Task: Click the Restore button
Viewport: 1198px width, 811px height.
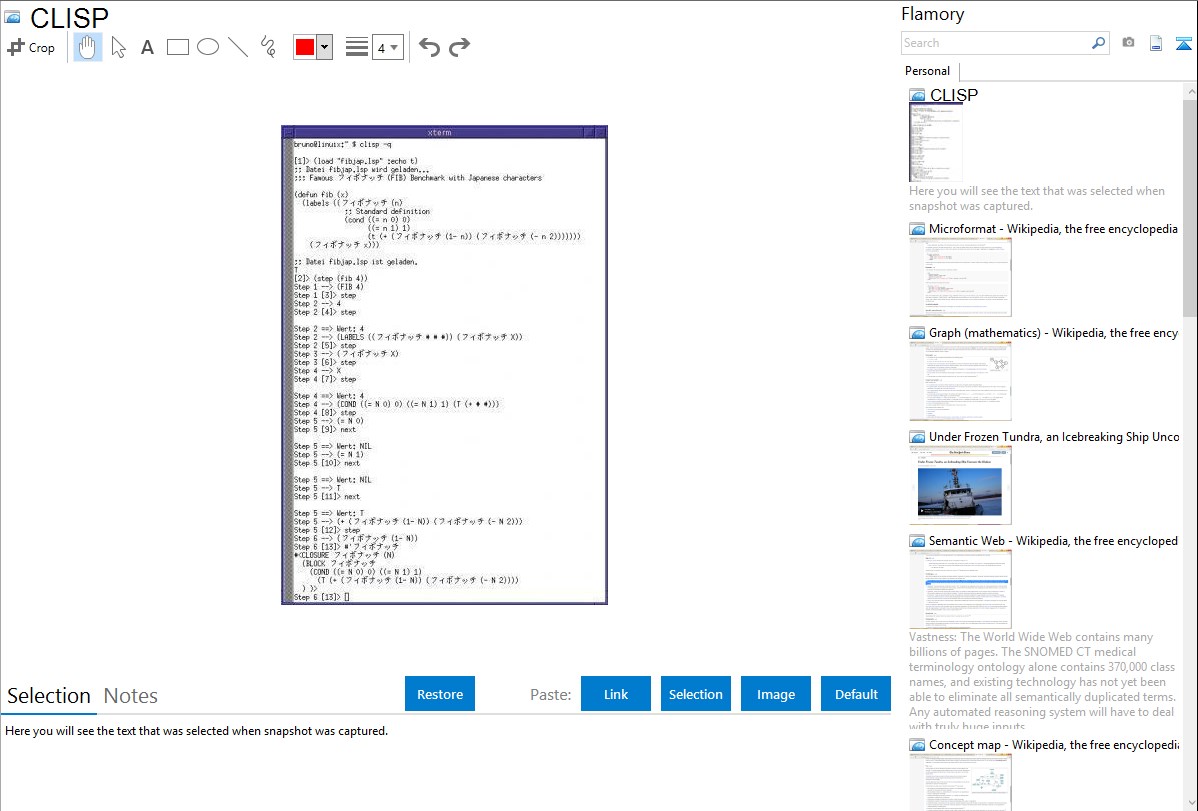Action: point(440,694)
